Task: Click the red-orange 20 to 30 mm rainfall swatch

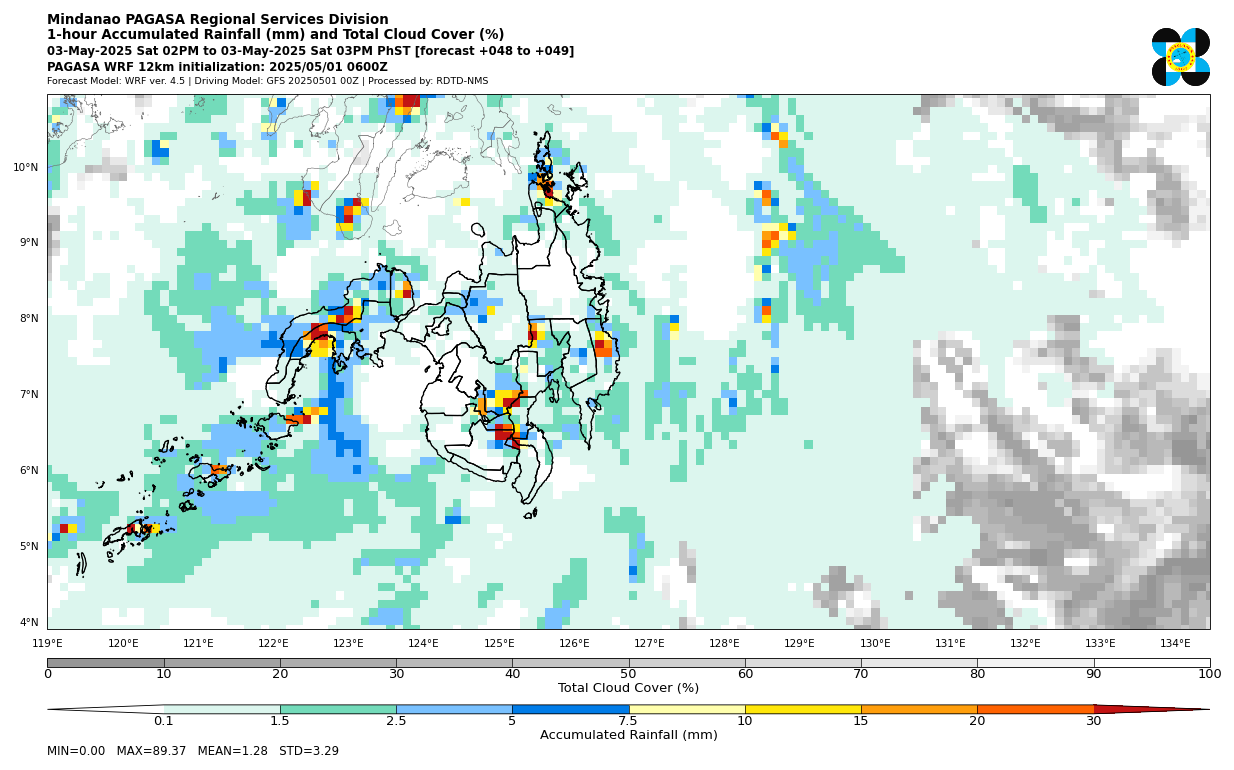Action: pos(1035,709)
